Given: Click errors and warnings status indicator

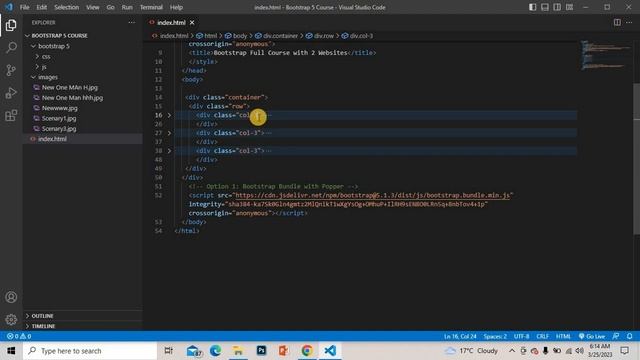Looking at the screenshot, I should (x=19, y=336).
